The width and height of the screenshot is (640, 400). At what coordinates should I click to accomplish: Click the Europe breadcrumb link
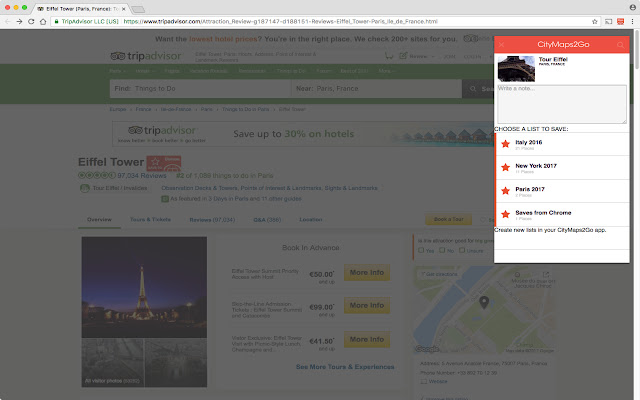pyautogui.click(x=118, y=109)
